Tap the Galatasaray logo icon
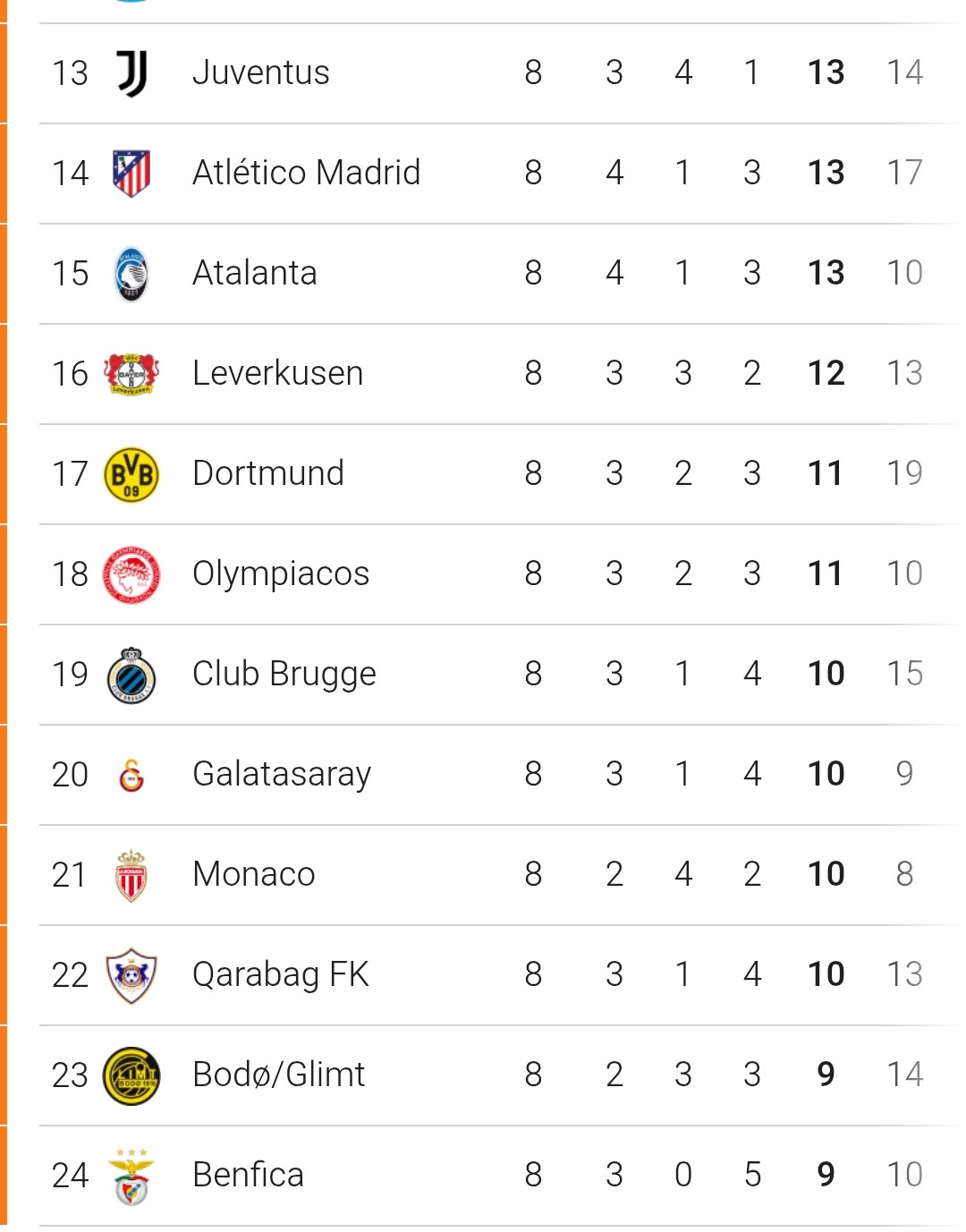 click(131, 775)
